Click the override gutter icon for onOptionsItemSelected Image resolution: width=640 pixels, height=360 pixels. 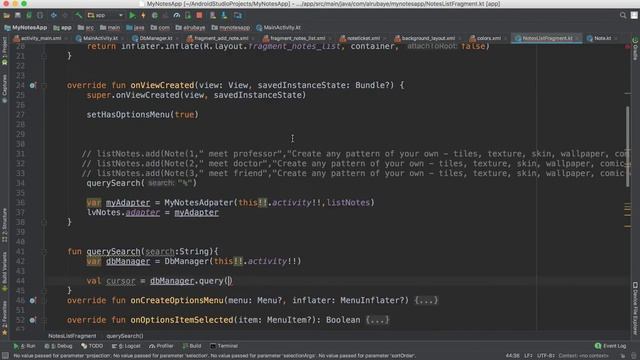point(32,320)
